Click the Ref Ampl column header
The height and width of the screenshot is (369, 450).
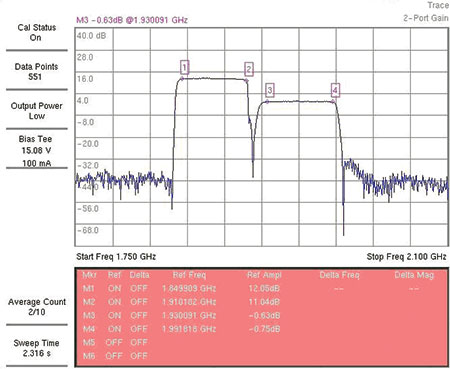(264, 275)
